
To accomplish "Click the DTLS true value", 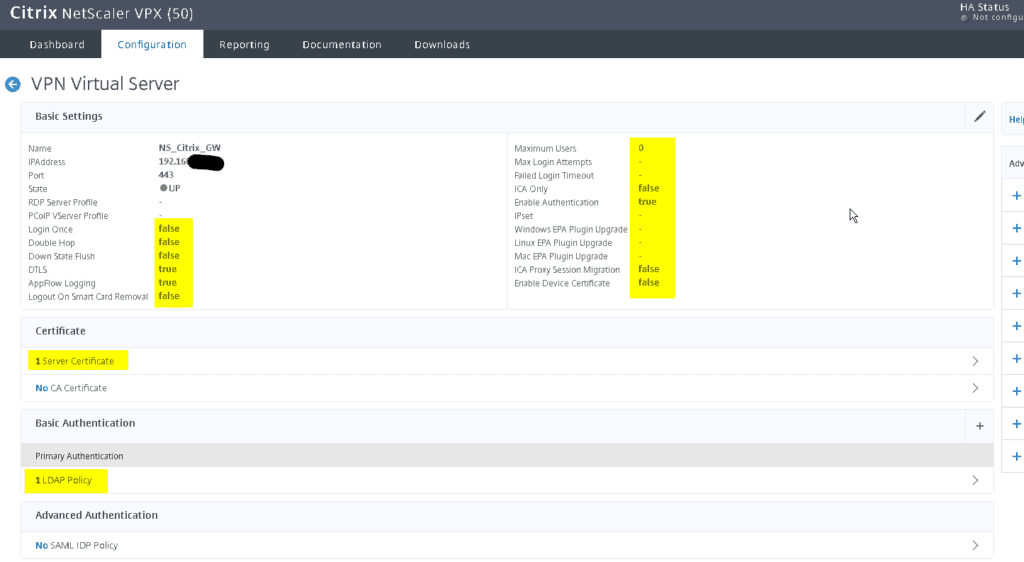I will click(x=167, y=269).
